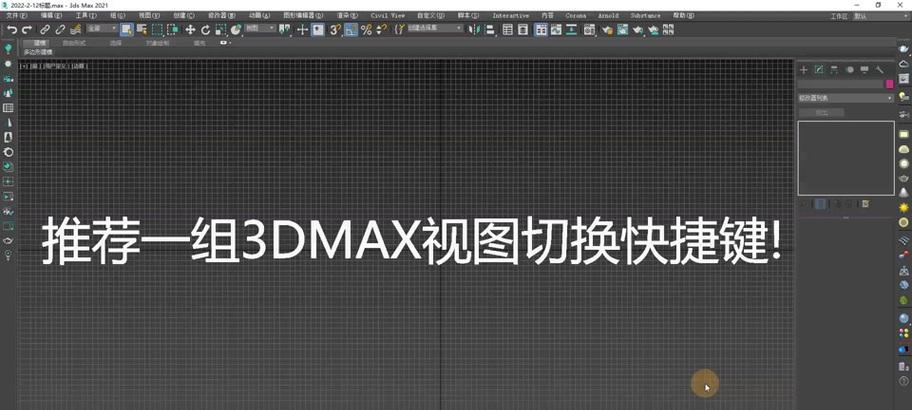Switch to the Motion command panel tab
The height and width of the screenshot is (410, 912).
850,70
